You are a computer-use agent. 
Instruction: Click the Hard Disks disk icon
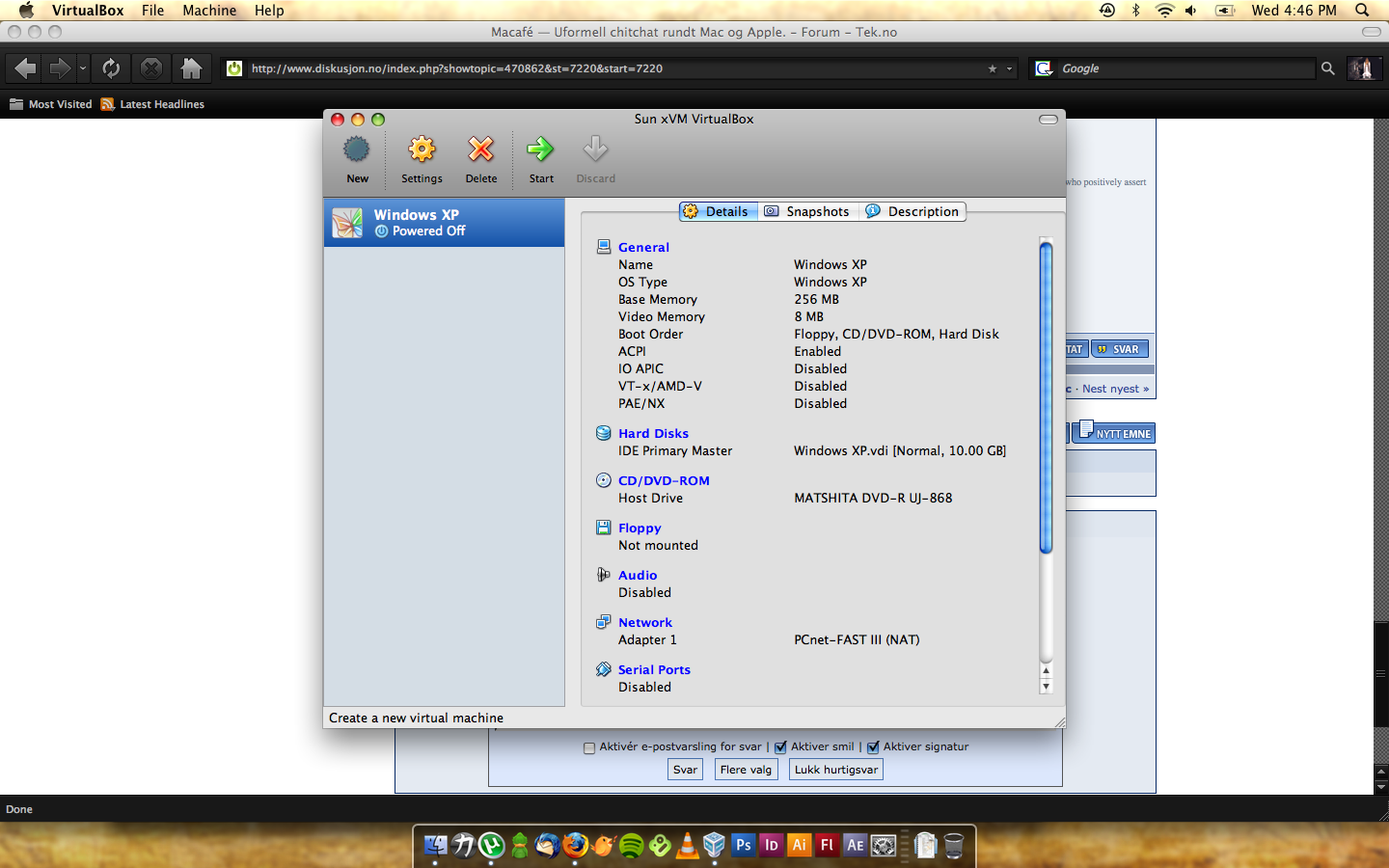[604, 433]
